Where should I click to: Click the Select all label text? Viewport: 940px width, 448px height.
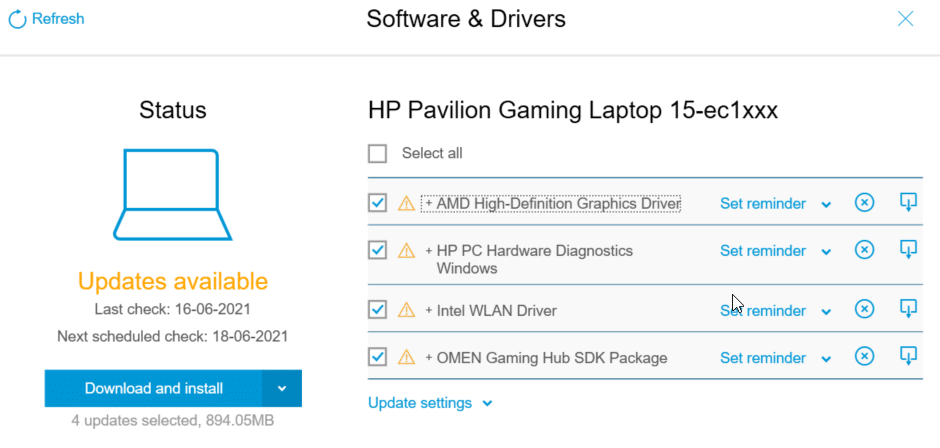pyautogui.click(x=432, y=154)
